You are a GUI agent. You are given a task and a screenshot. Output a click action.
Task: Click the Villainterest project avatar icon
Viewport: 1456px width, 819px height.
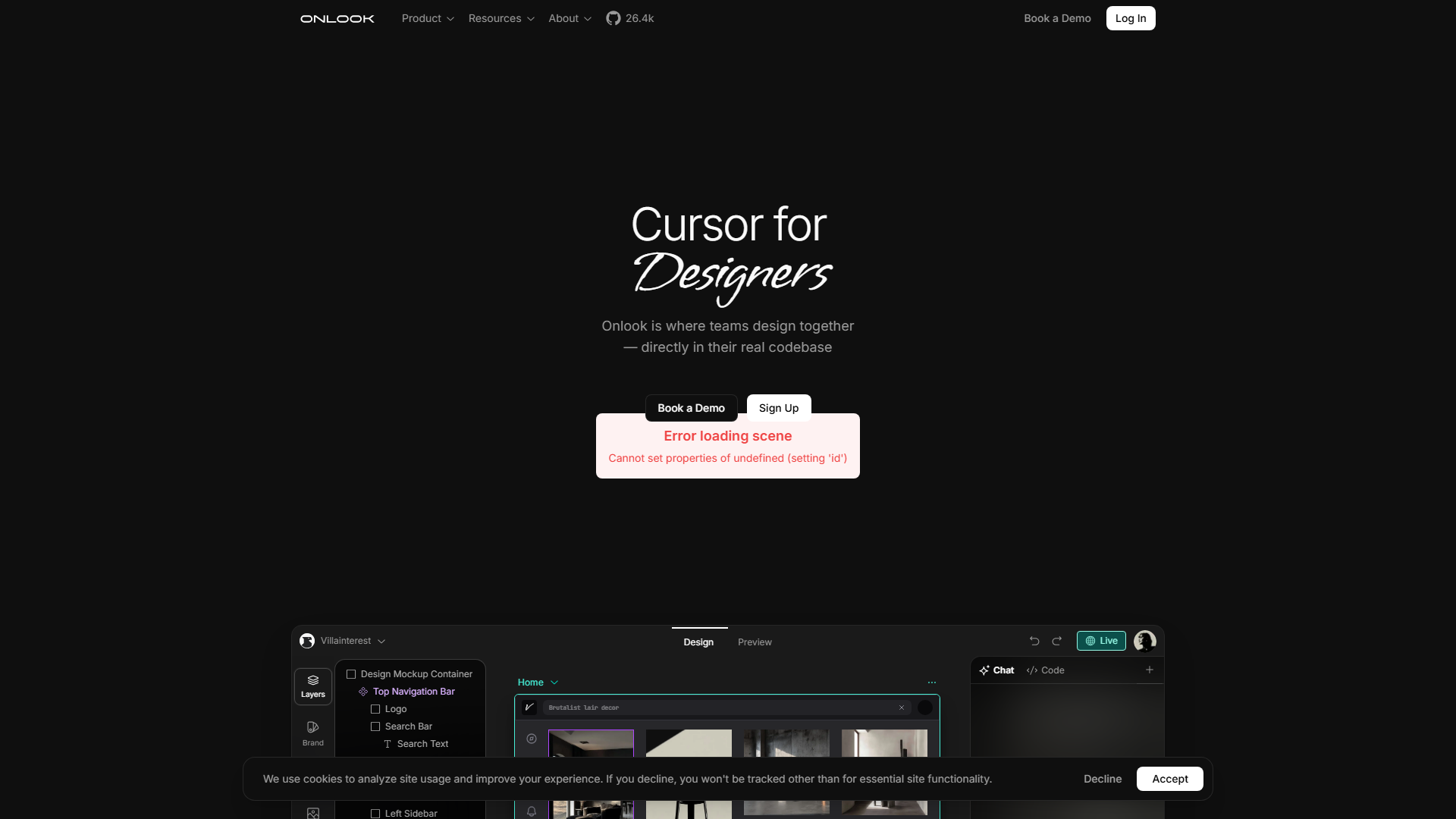[307, 641]
